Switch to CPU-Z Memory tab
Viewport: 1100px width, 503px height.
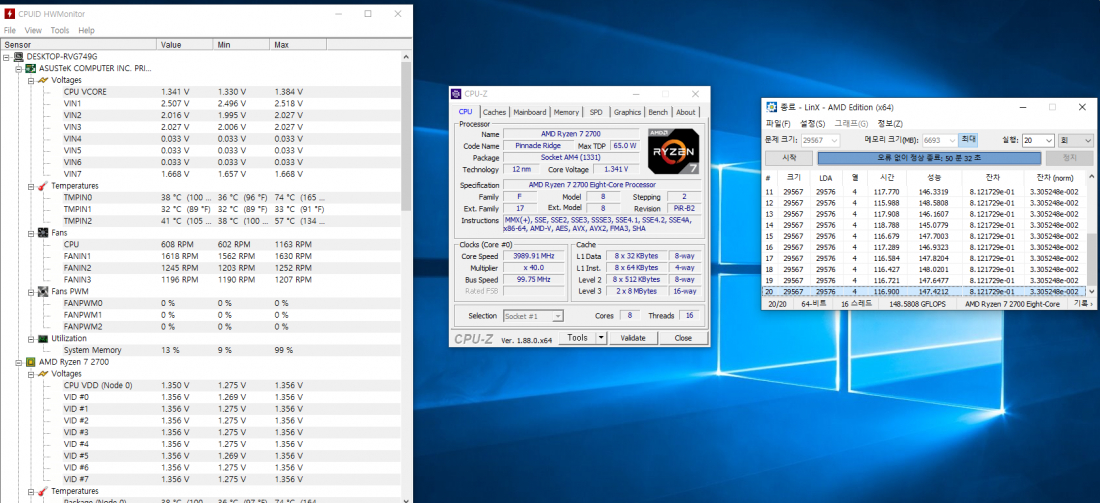click(566, 112)
